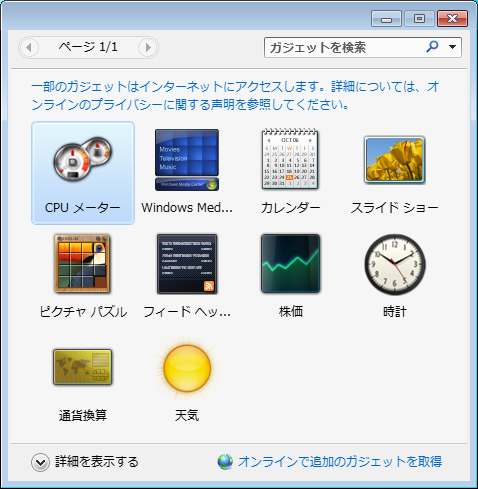
Task: Select the 株価 stock chart gadget icon
Action: point(290,263)
